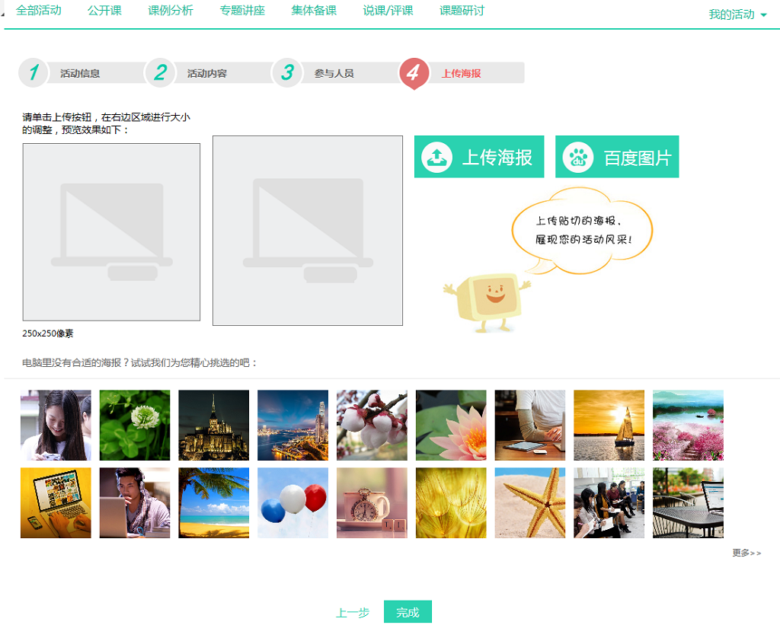The width and height of the screenshot is (780, 625).
Task: Choose the pink water lily poster
Action: click(x=451, y=425)
